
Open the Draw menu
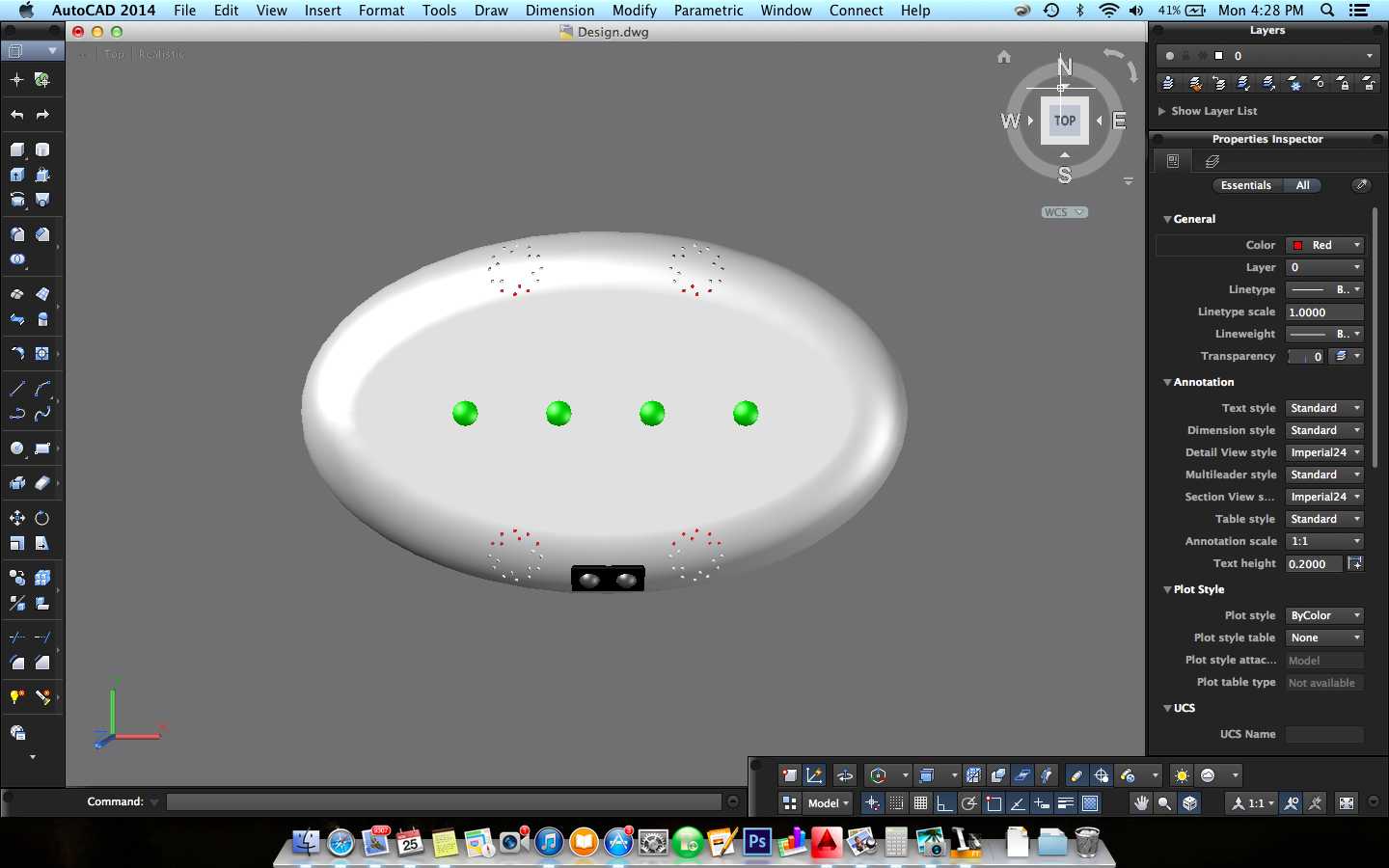491,11
